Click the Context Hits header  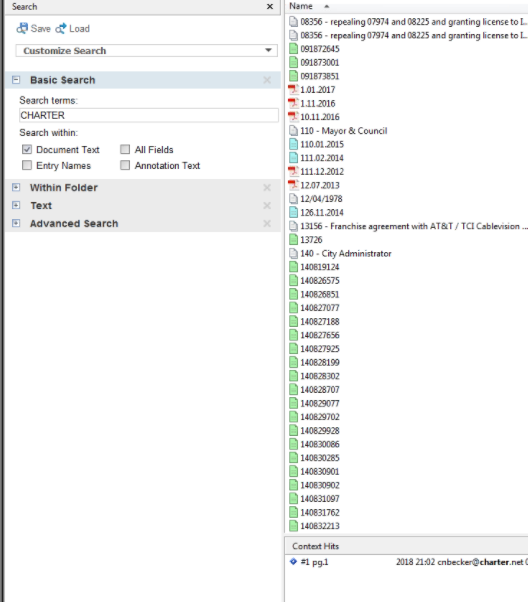(x=315, y=546)
